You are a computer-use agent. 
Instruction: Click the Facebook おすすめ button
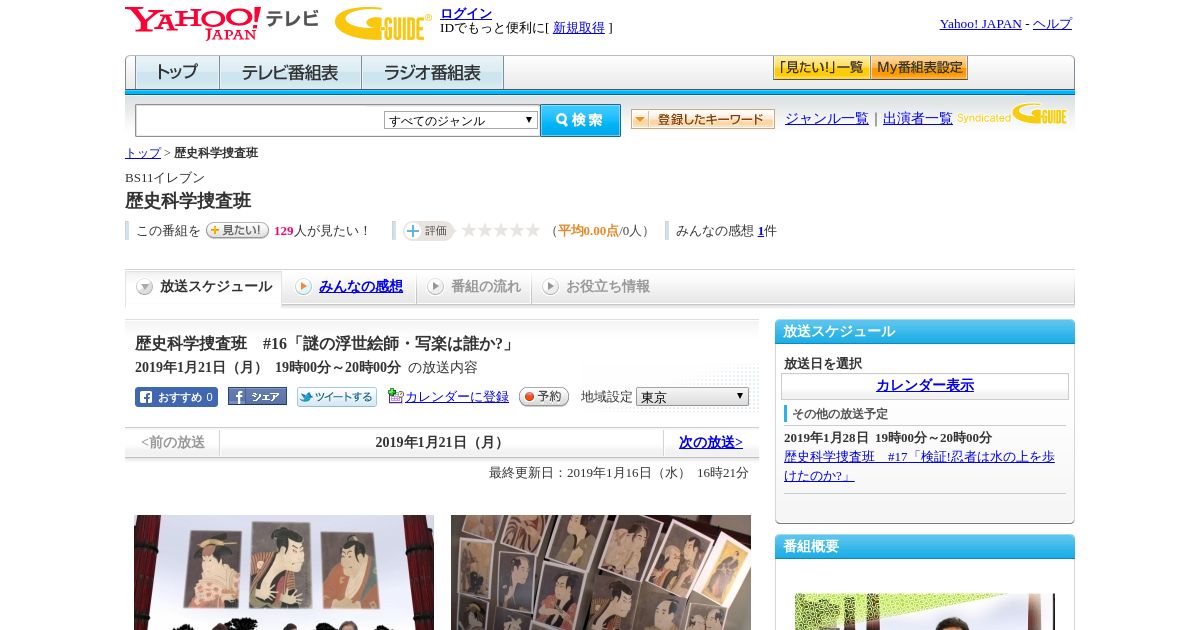pos(176,397)
